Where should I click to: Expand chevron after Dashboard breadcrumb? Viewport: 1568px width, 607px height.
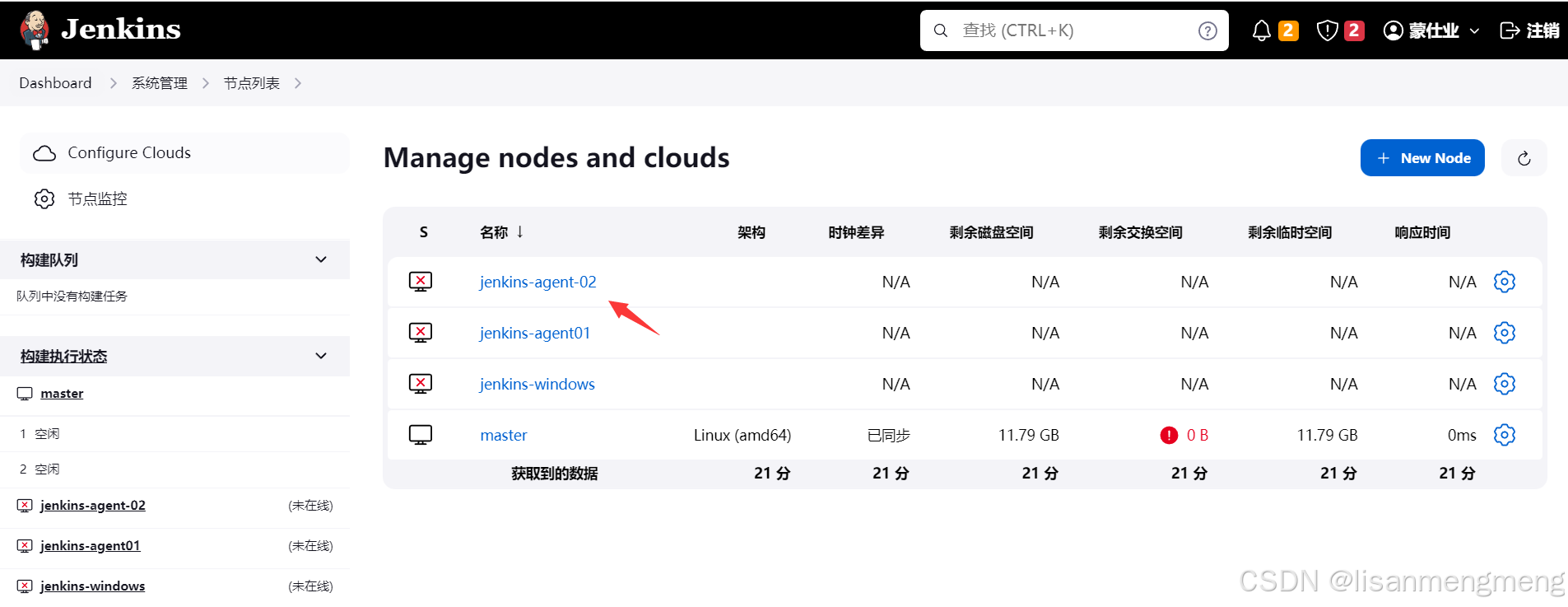point(113,83)
